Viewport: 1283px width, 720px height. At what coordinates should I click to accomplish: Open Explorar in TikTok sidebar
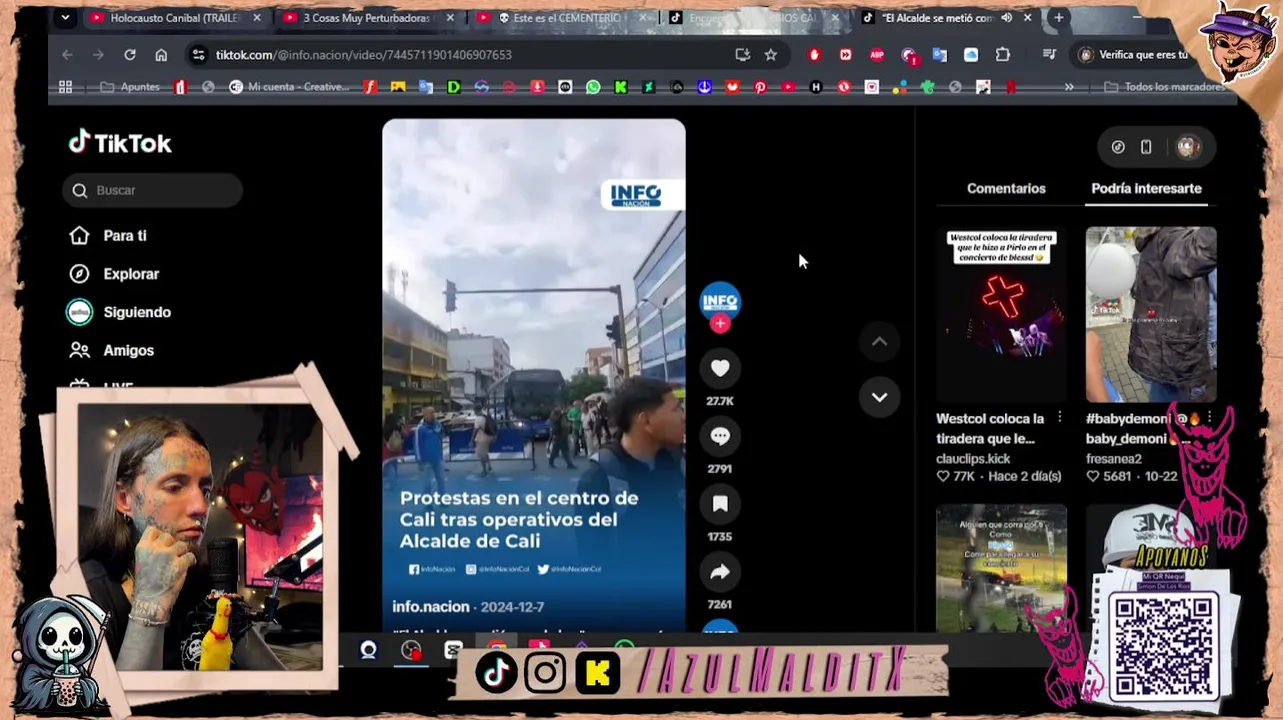(114, 274)
